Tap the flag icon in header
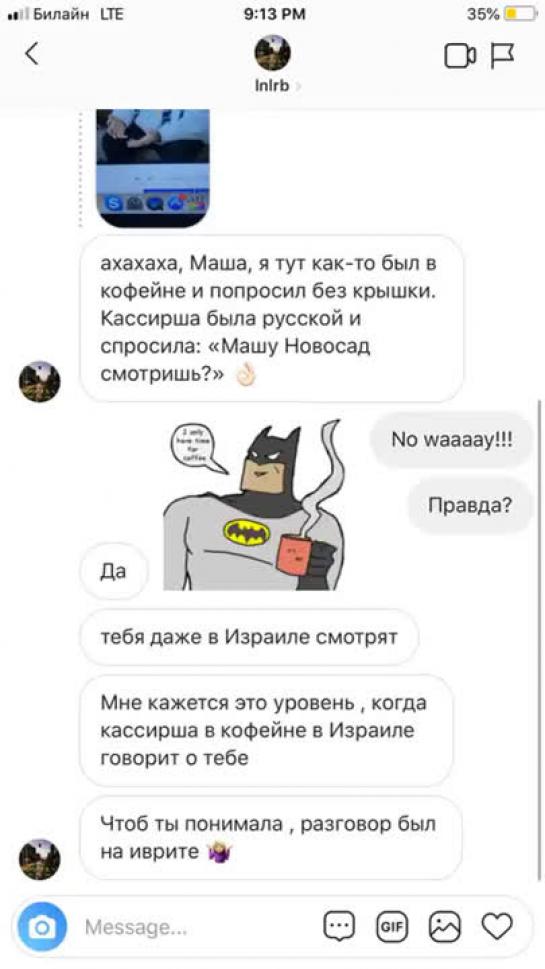545x969 pixels. point(502,56)
